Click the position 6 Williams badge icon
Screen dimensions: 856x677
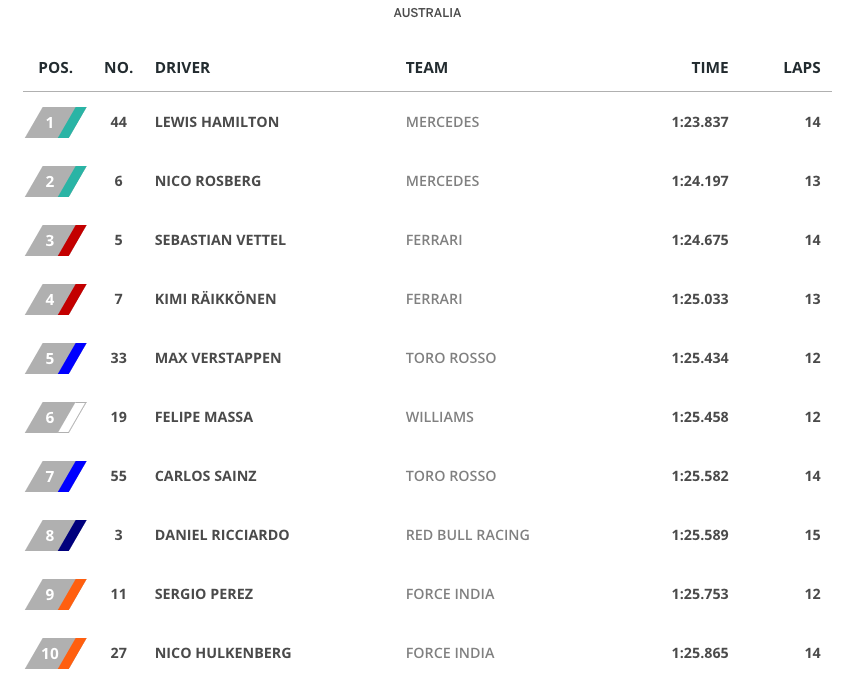click(56, 417)
